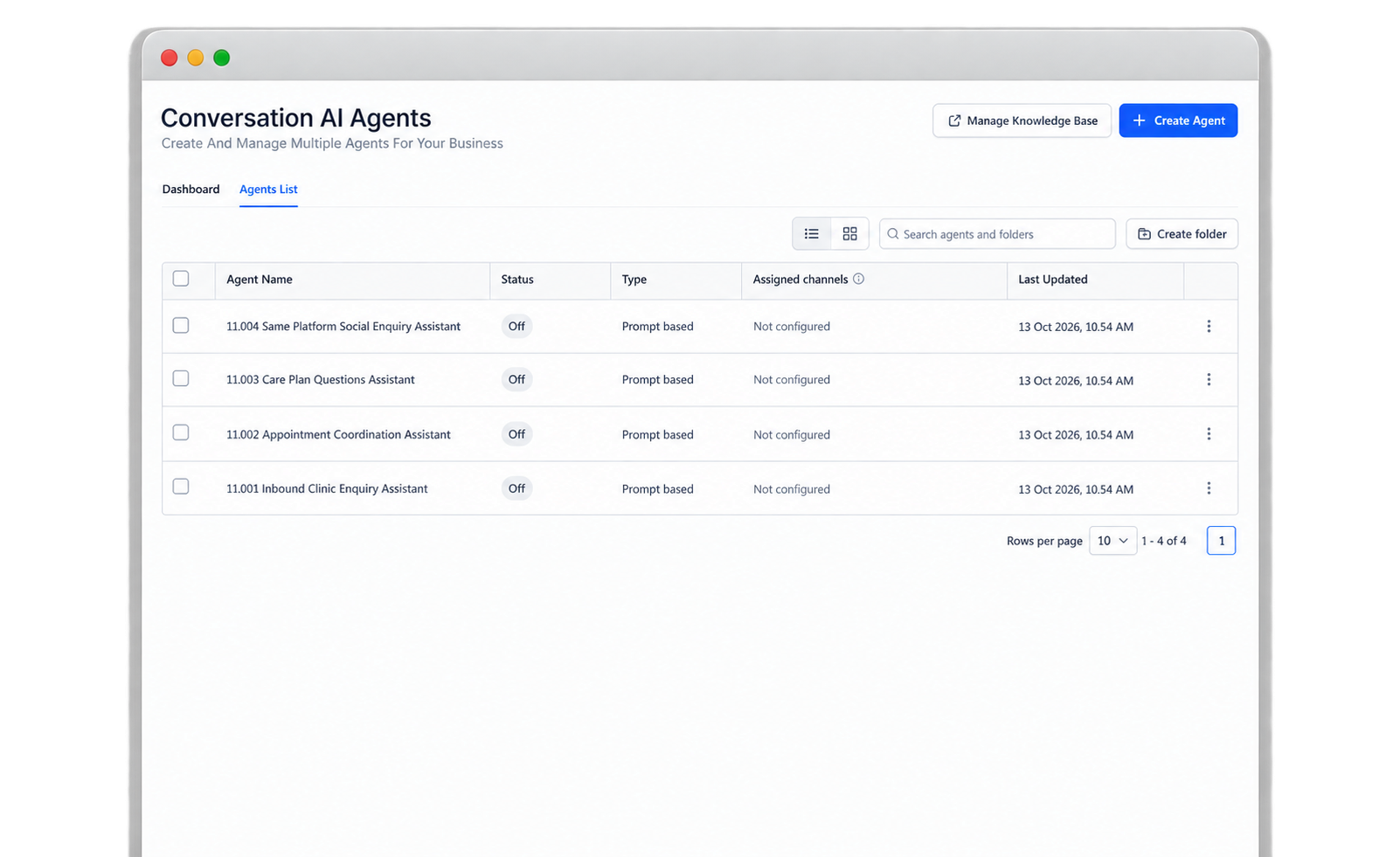Viewport: 1400px width, 857px height.
Task: Click the green macOS window zoom button
Action: [x=222, y=58]
